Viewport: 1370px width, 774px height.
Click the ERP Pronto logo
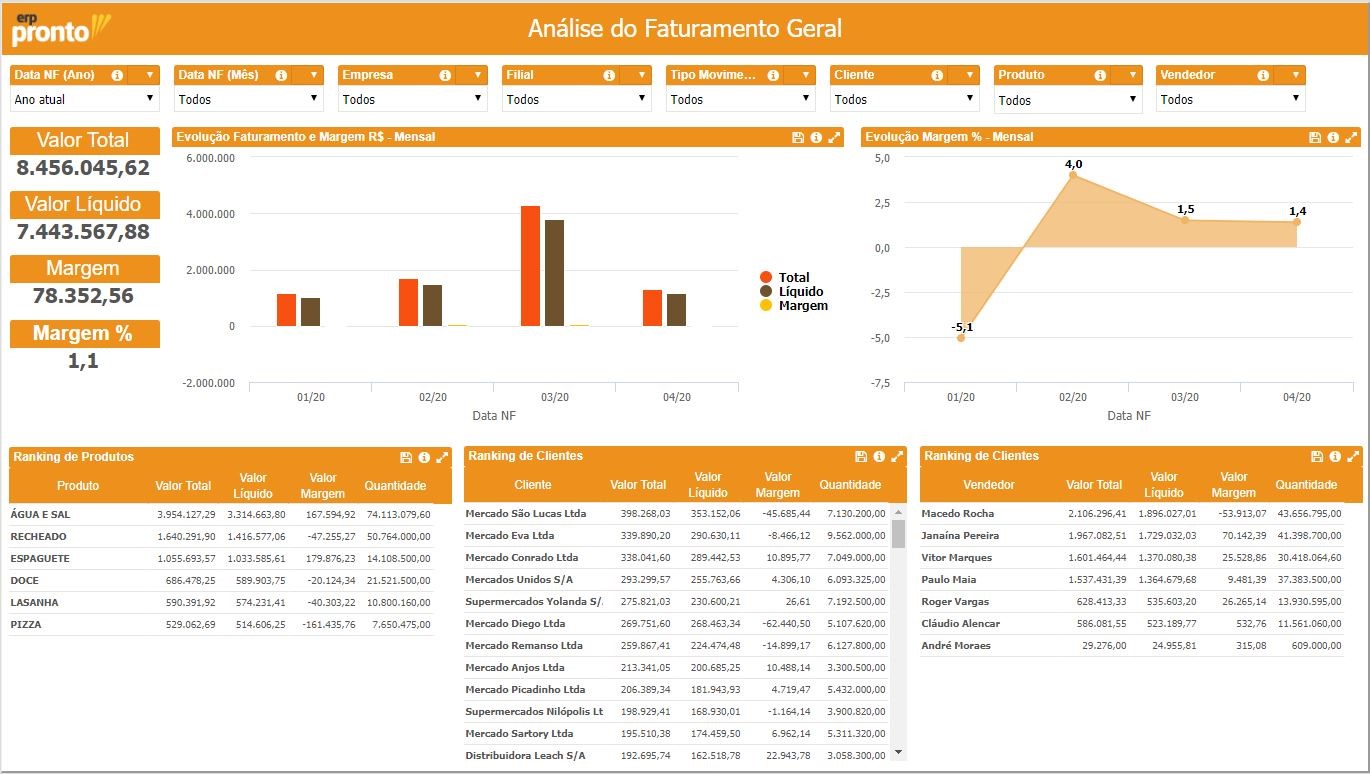point(60,29)
